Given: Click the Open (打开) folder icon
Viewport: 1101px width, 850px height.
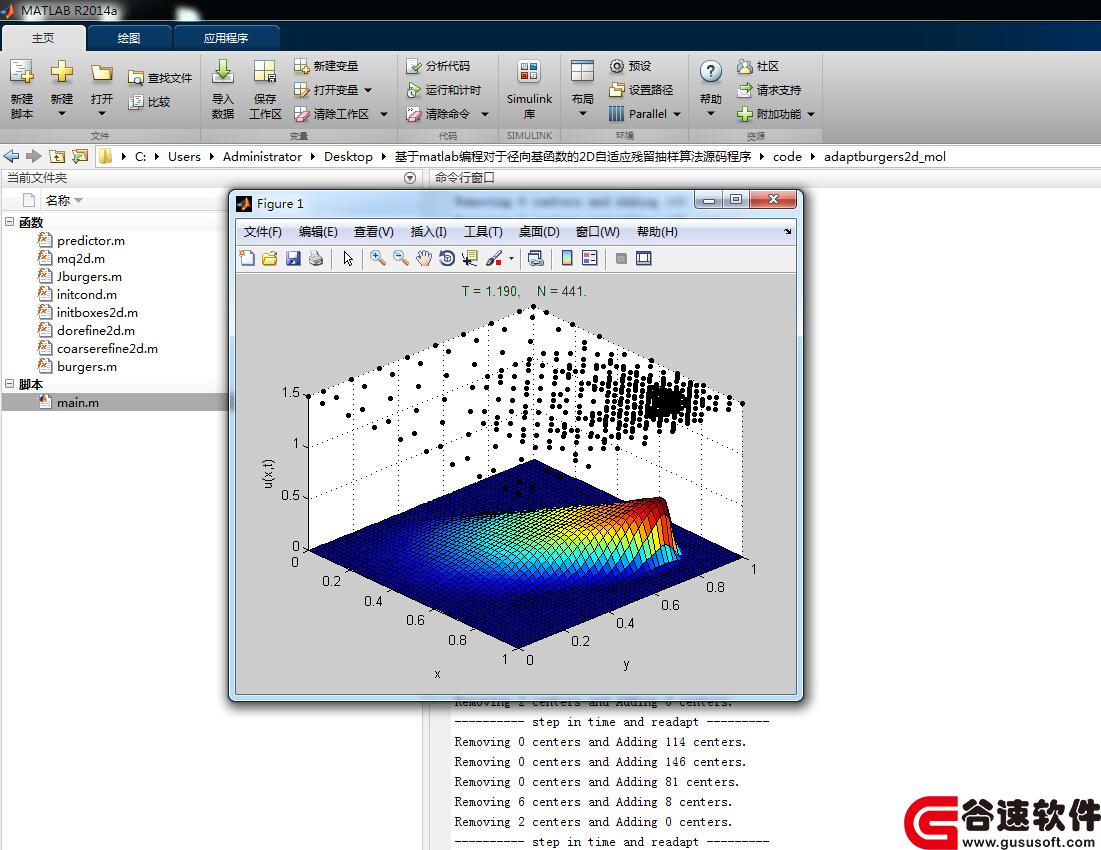Looking at the screenshot, I should [102, 73].
